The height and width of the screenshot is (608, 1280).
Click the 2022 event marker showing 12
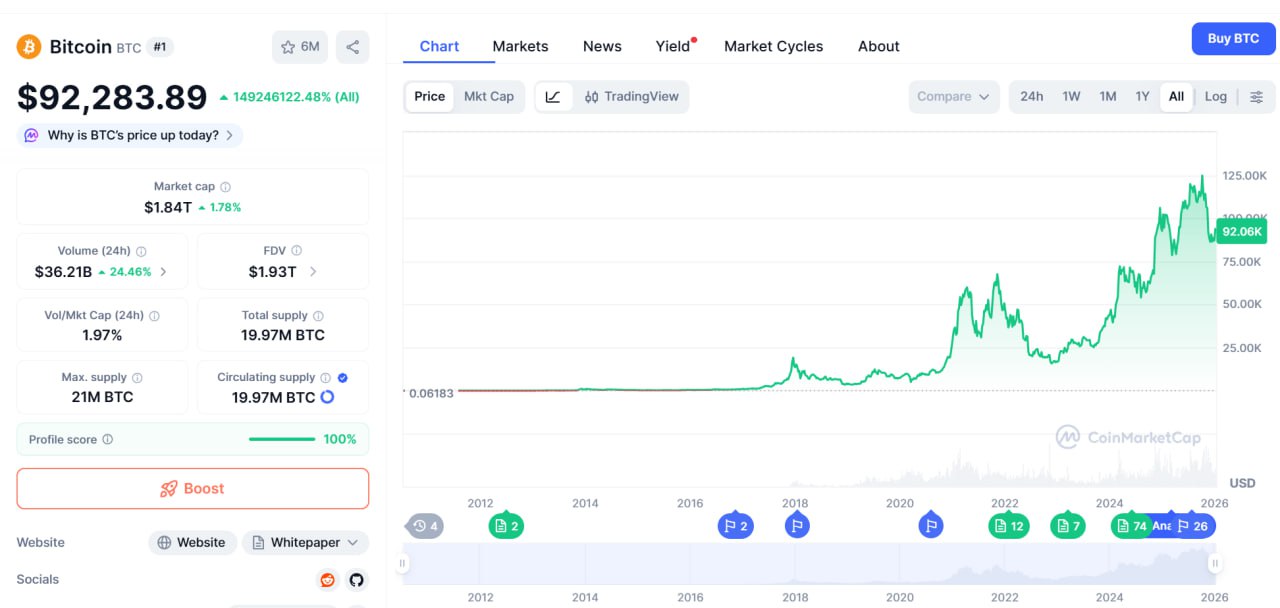pos(1008,526)
